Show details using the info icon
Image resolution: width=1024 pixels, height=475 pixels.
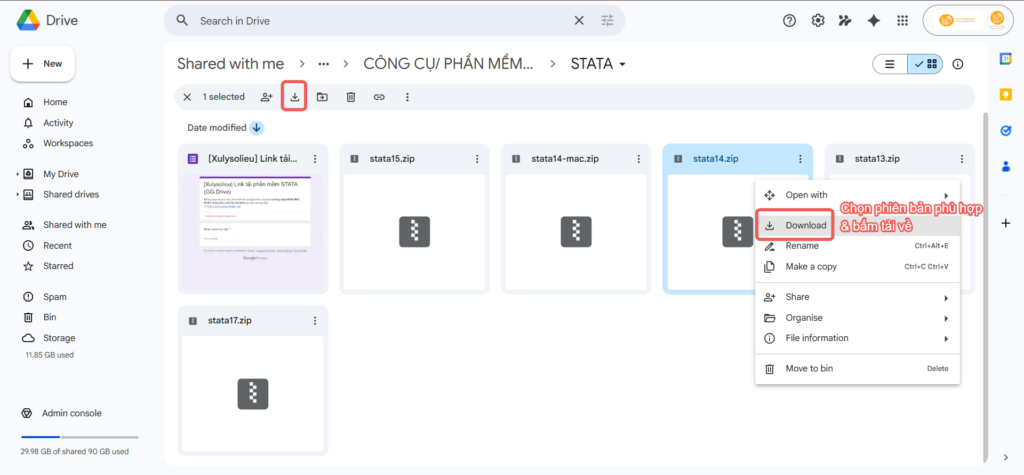coord(958,64)
